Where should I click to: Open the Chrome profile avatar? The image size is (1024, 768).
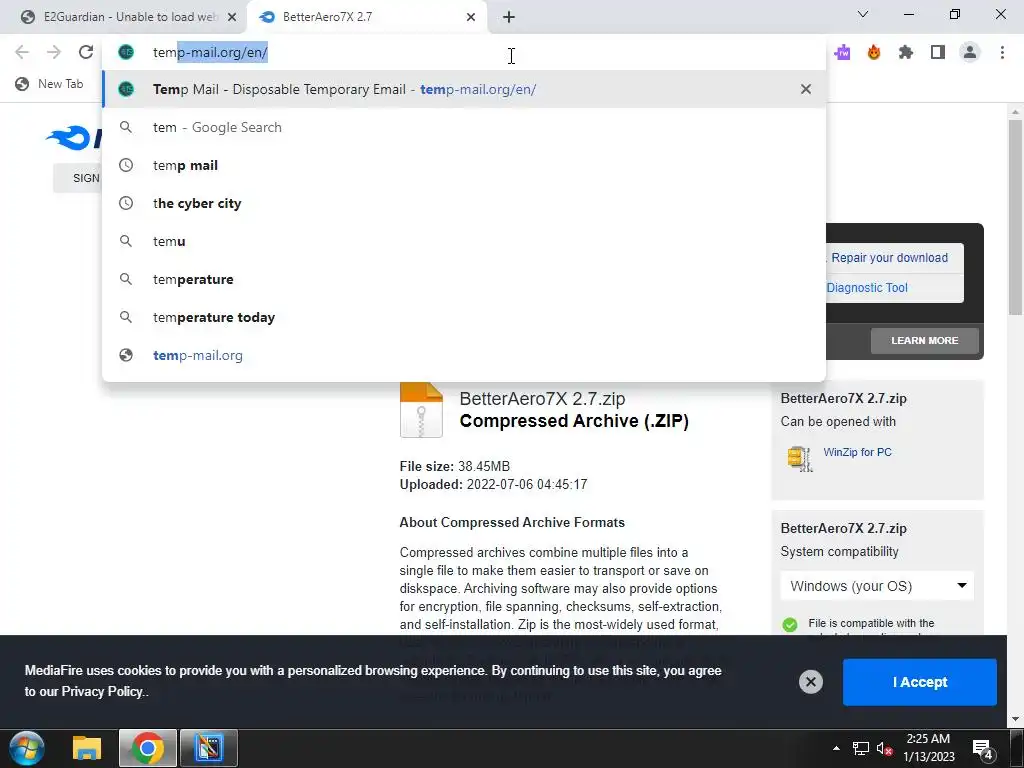(x=970, y=52)
